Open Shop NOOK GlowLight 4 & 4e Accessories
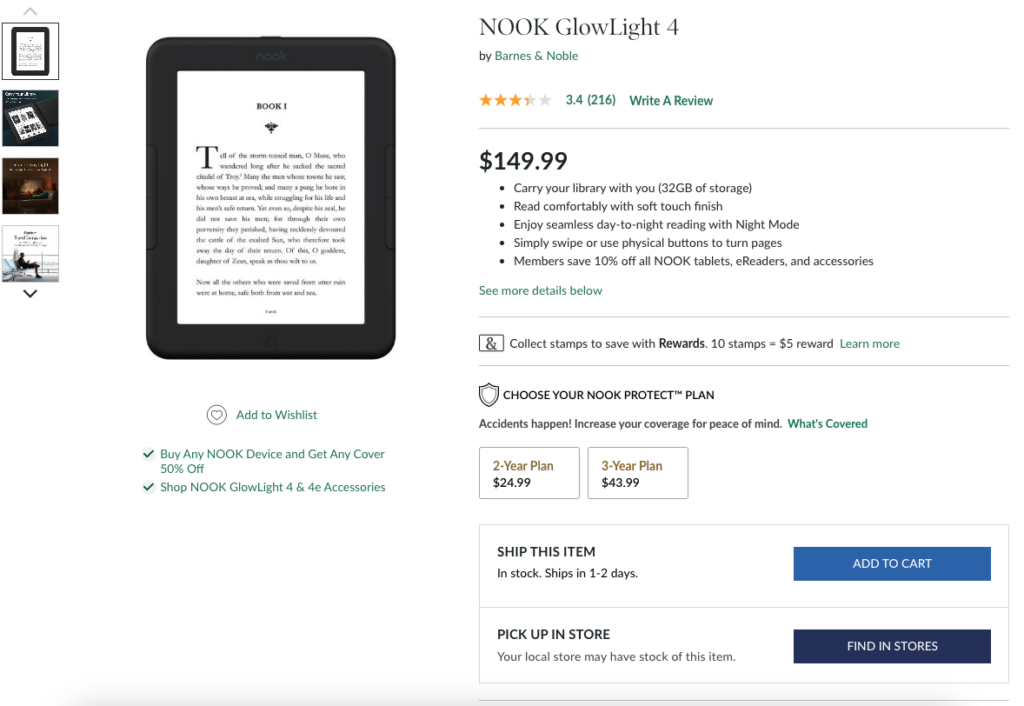This screenshot has width=1024, height=706. [272, 487]
